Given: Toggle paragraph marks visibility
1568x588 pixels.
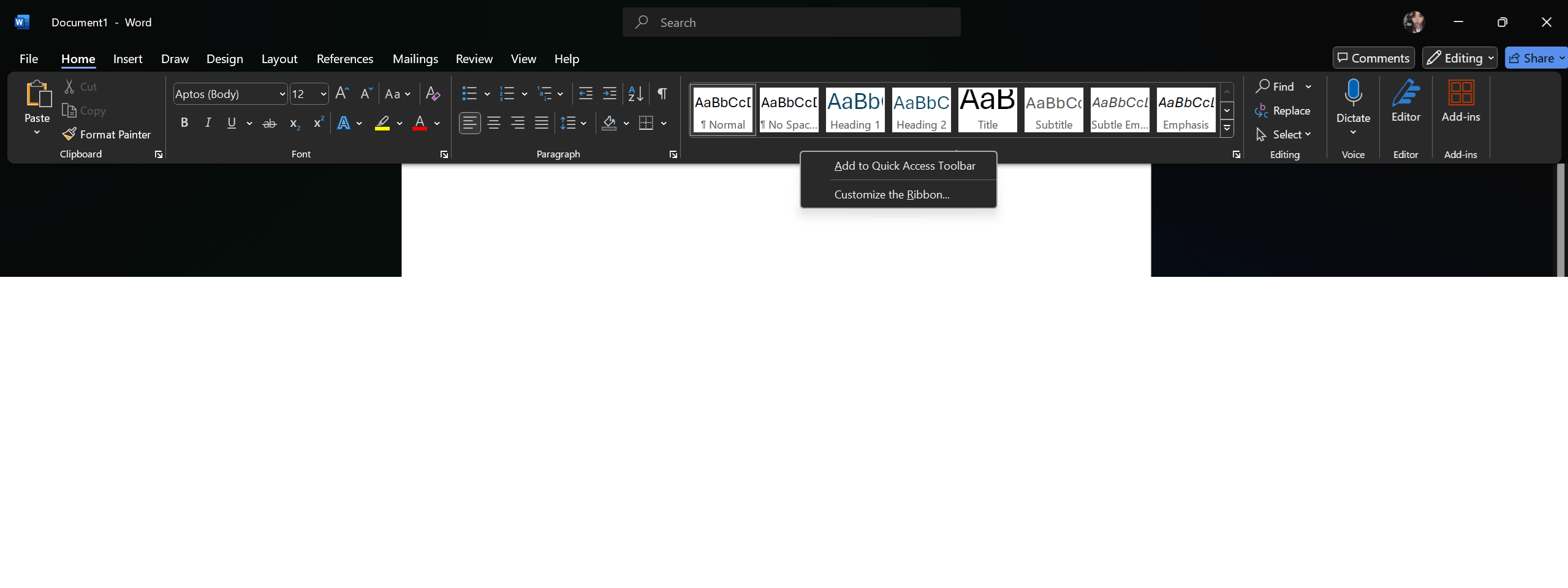Looking at the screenshot, I should pyautogui.click(x=662, y=93).
